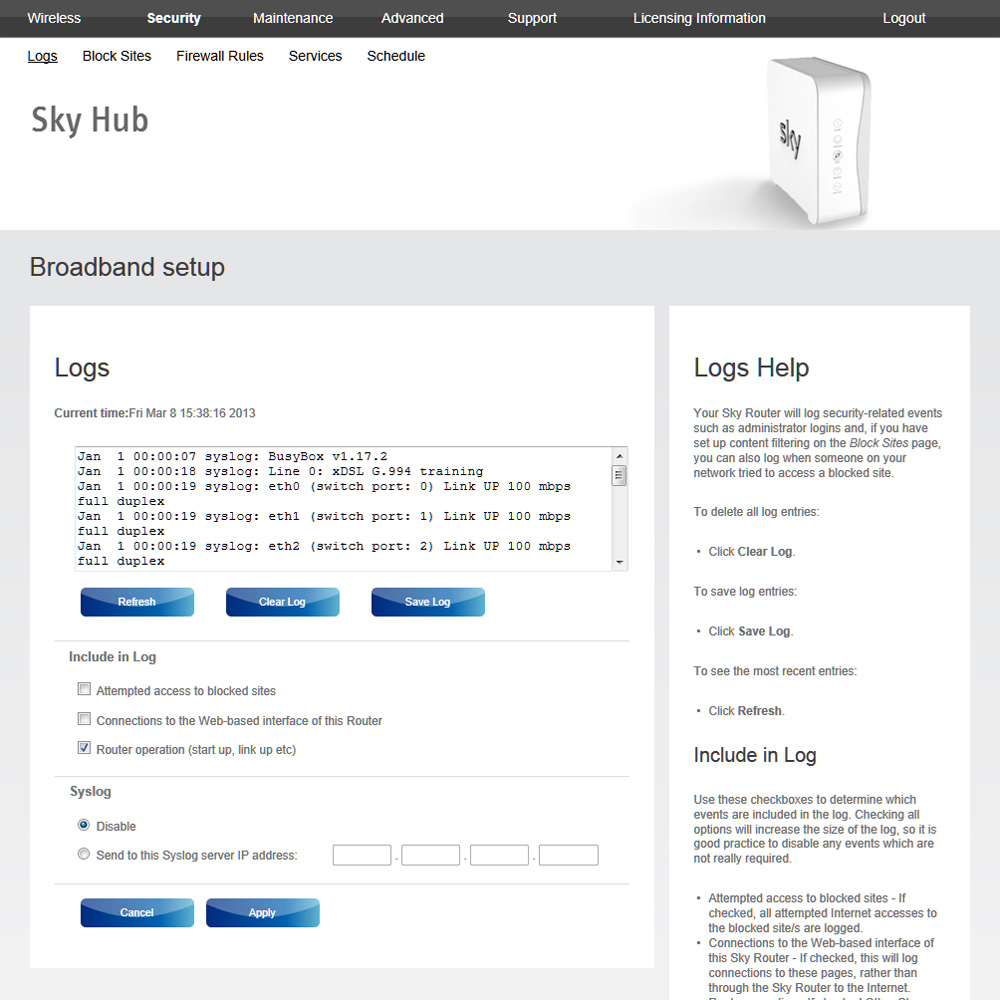Click the Clear Log button

pyautogui.click(x=282, y=602)
